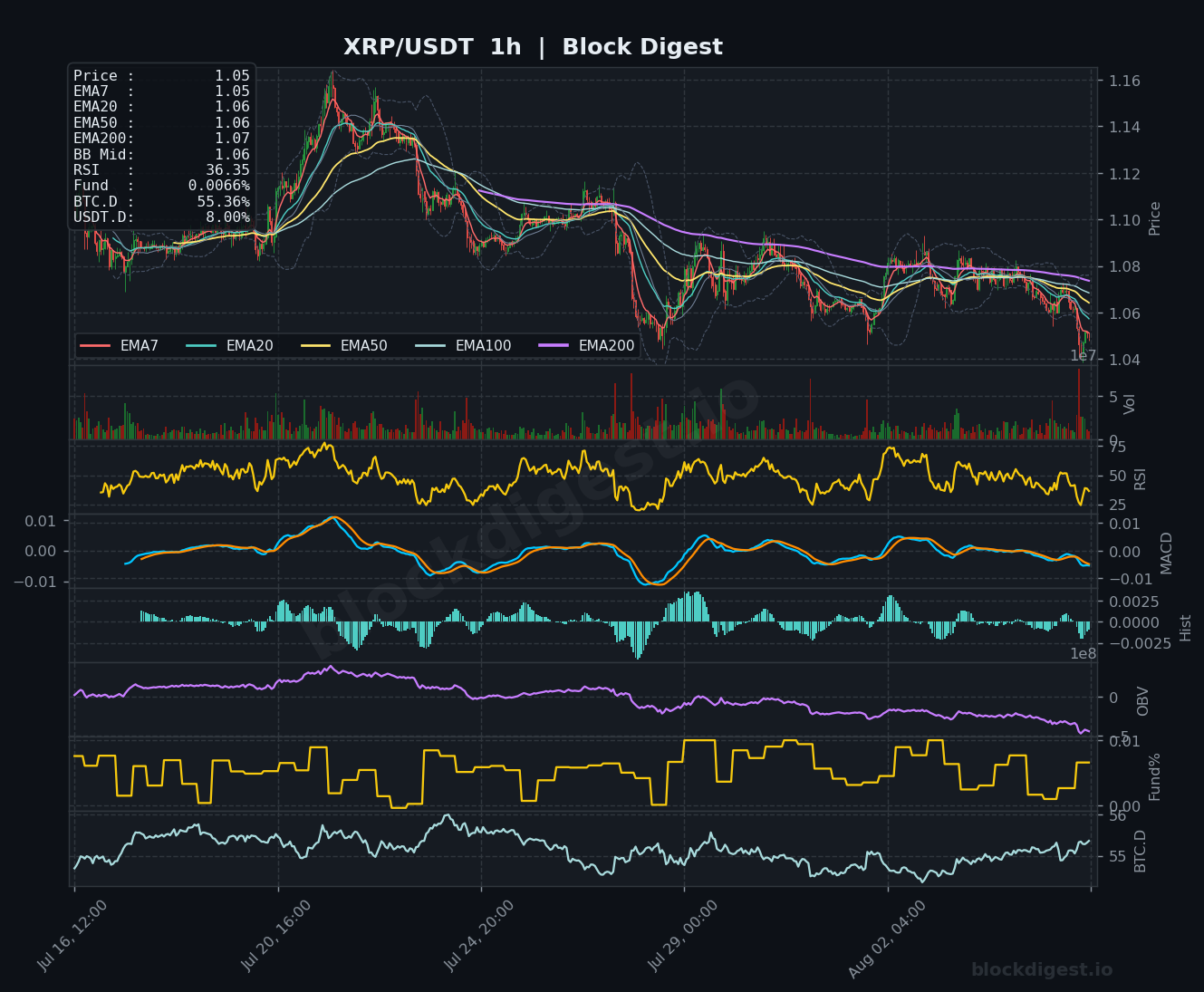
Task: Click the EMA7 value row in stats box
Action: coord(161,91)
